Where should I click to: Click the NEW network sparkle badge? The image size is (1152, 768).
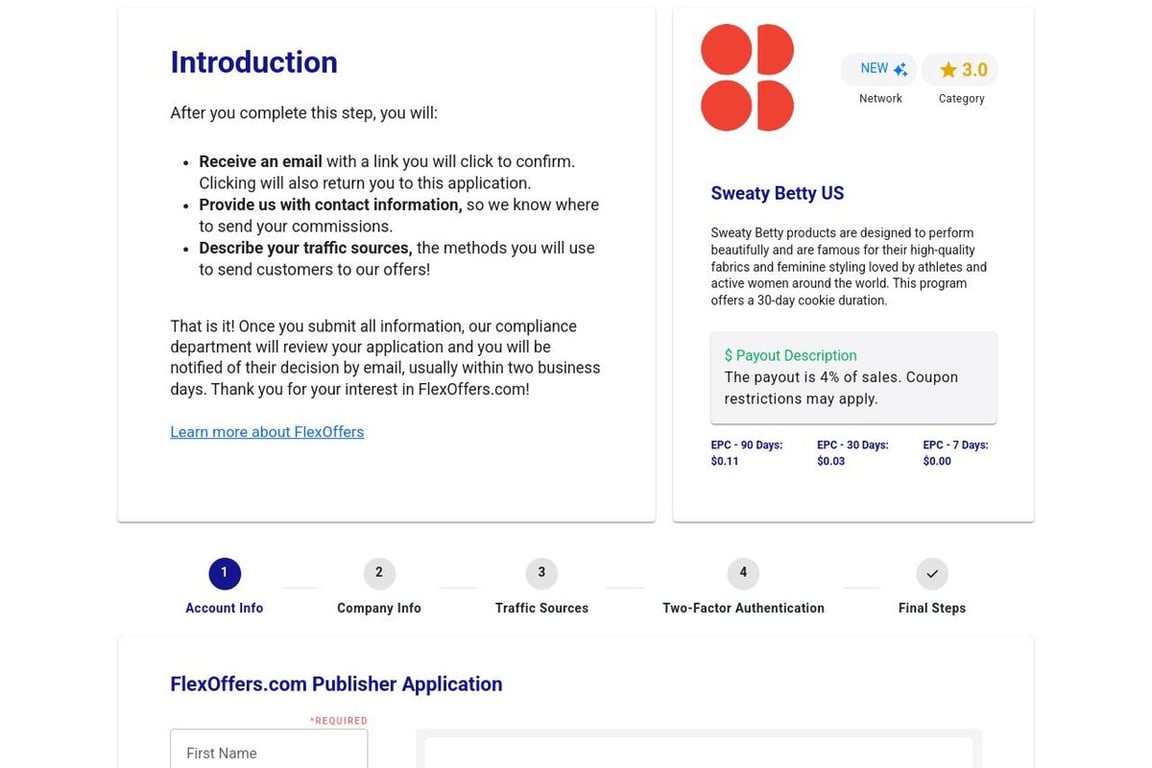click(x=879, y=69)
